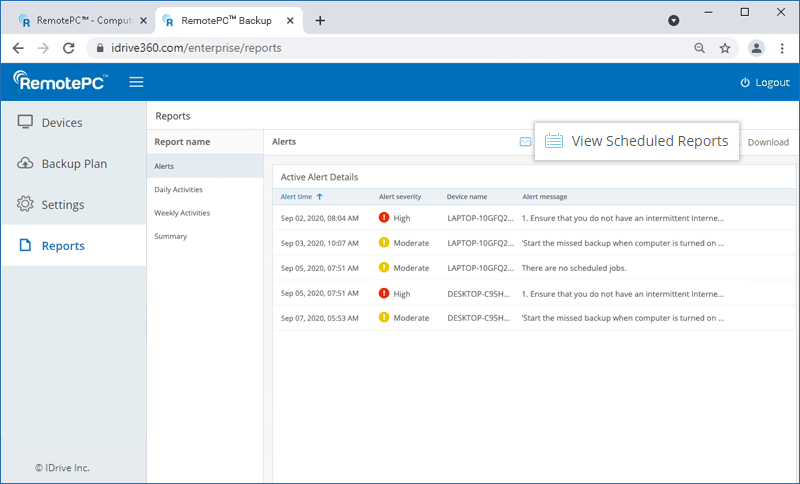
Task: Select the Weekly Activities report
Action: pyautogui.click(x=181, y=213)
